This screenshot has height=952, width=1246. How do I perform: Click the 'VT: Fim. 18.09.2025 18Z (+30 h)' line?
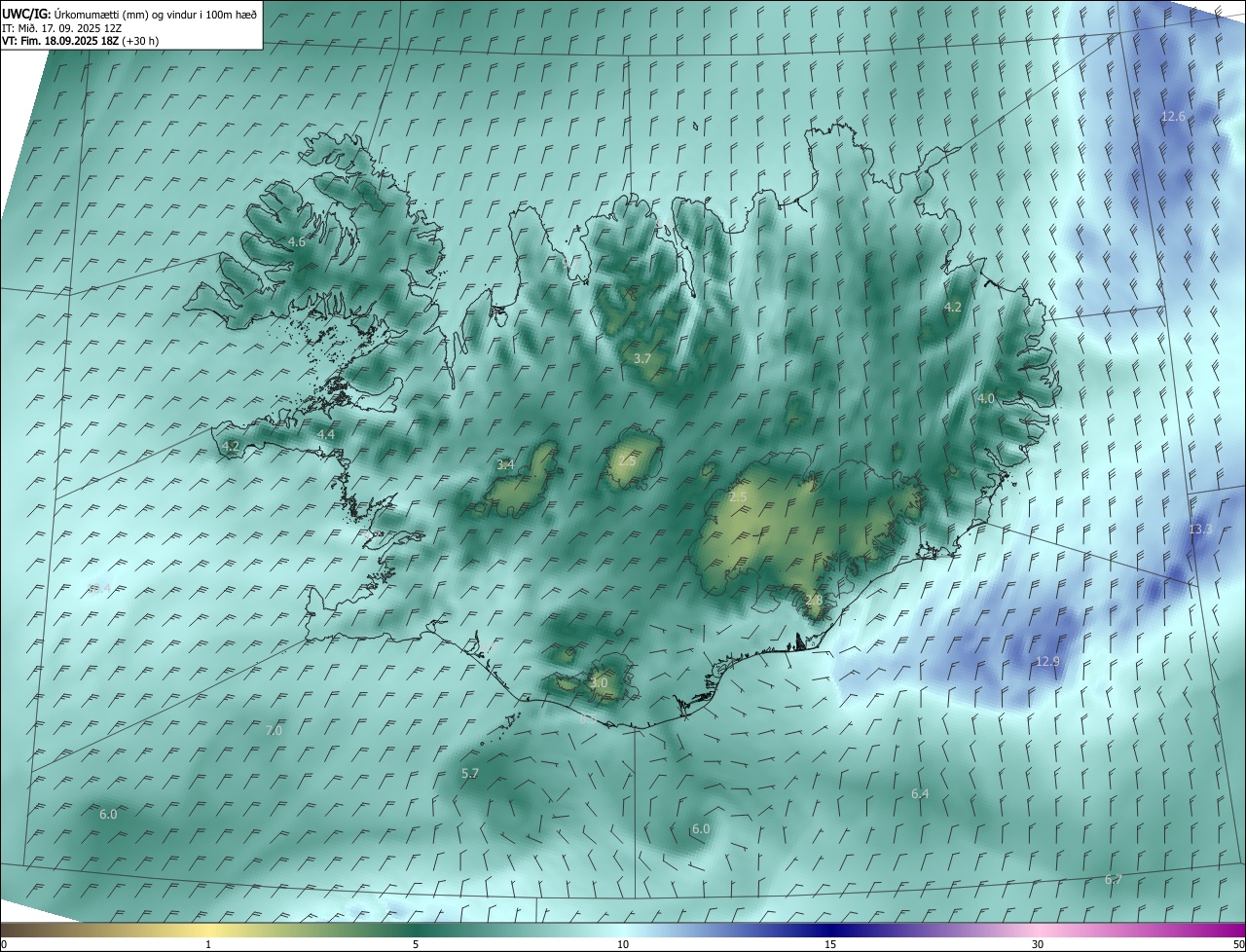[x=80, y=41]
